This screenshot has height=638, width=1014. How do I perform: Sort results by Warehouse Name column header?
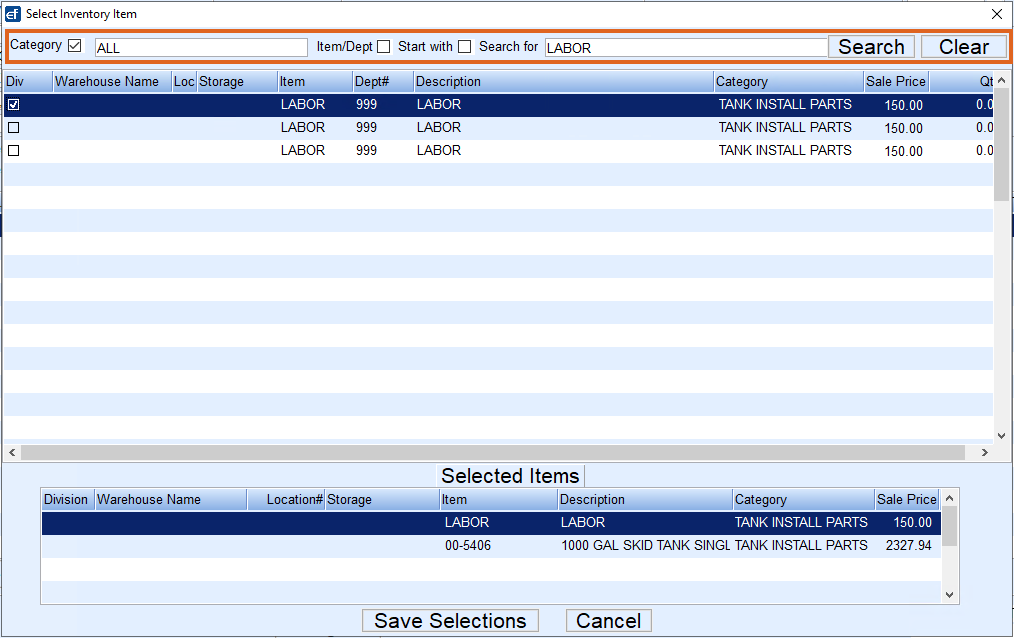coord(112,81)
